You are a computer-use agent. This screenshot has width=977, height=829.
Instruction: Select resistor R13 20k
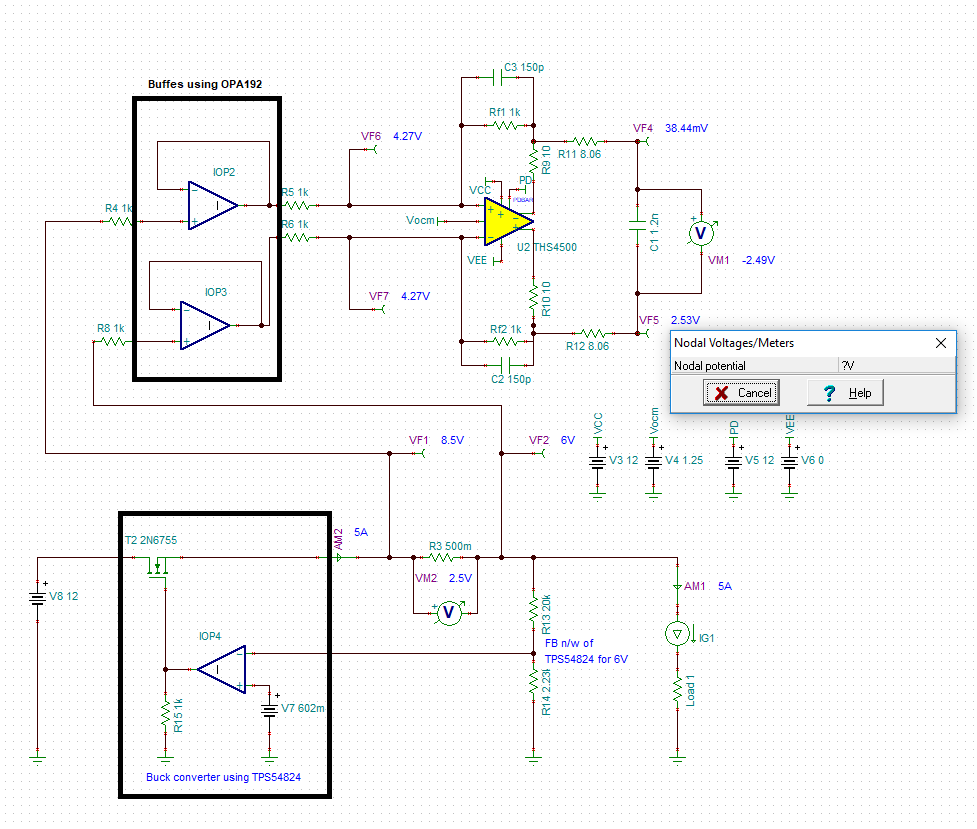tap(533, 610)
